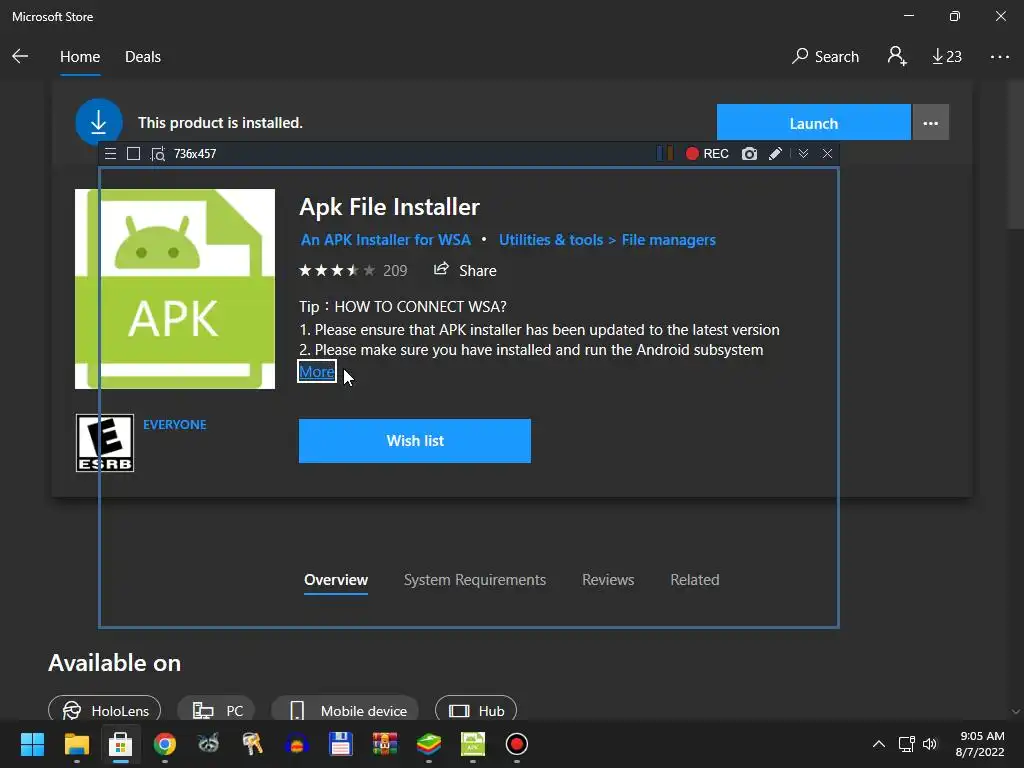Add app to Wish list
This screenshot has height=768, width=1024.
point(415,441)
